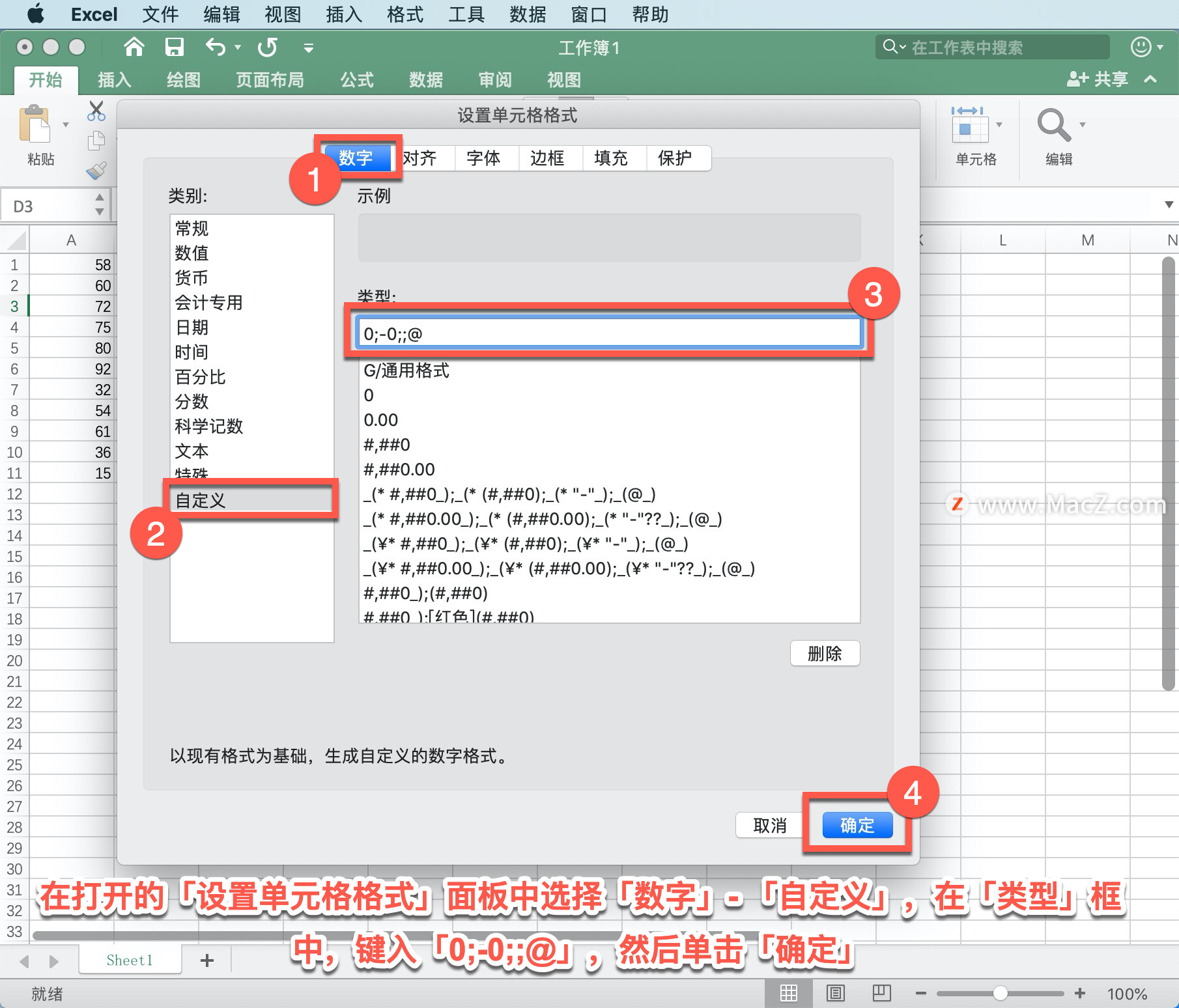Click the 删除 button

tap(825, 654)
